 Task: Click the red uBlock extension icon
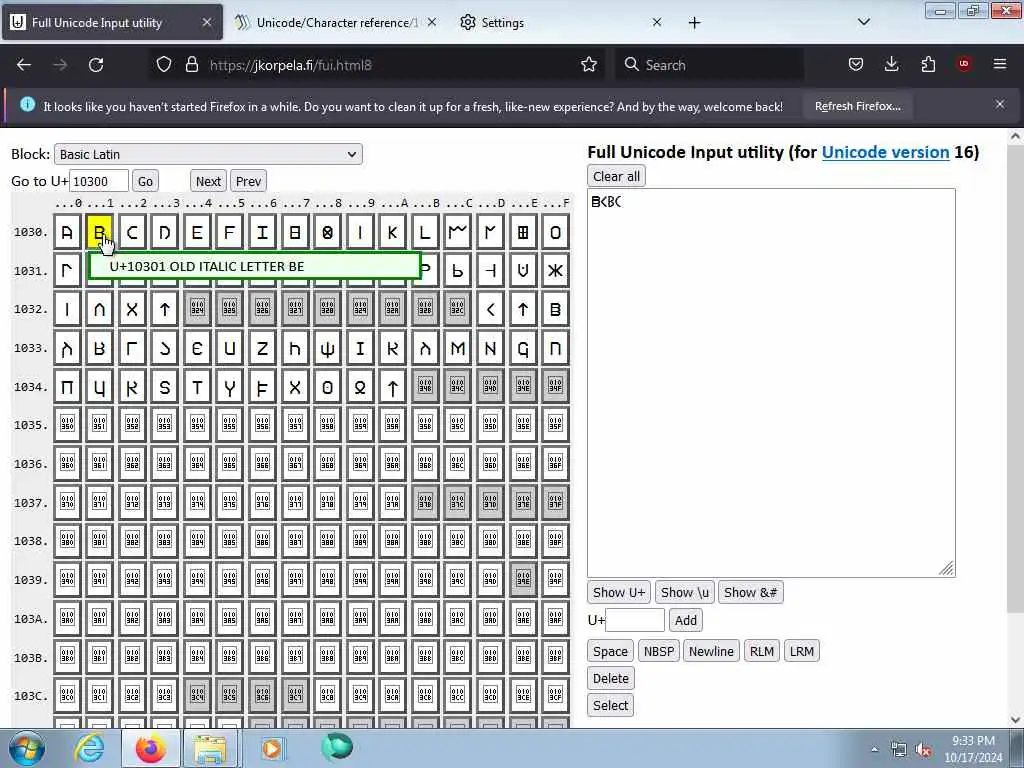pos(964,65)
